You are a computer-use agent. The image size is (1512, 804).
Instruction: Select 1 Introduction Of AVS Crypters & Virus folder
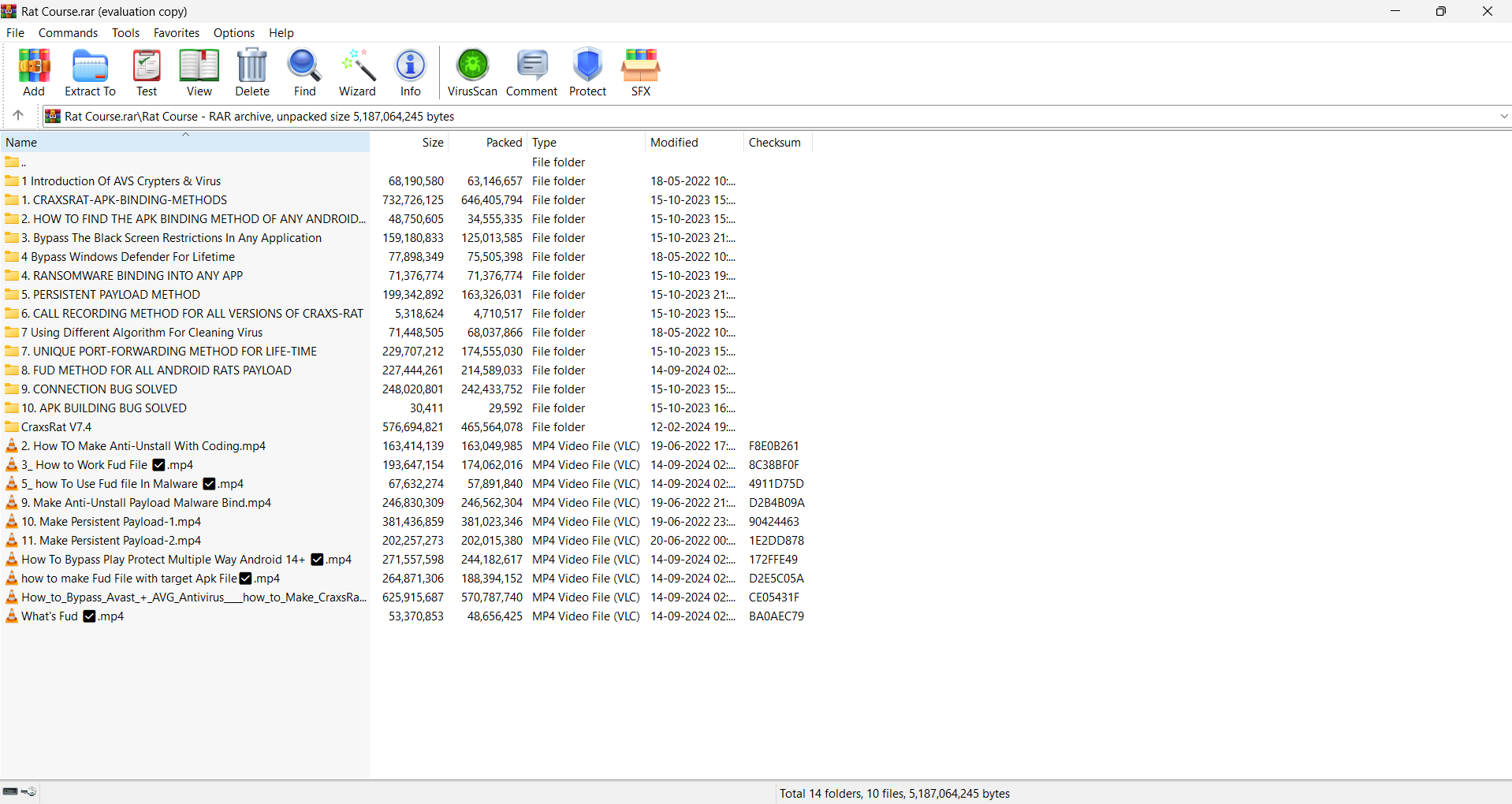click(121, 181)
